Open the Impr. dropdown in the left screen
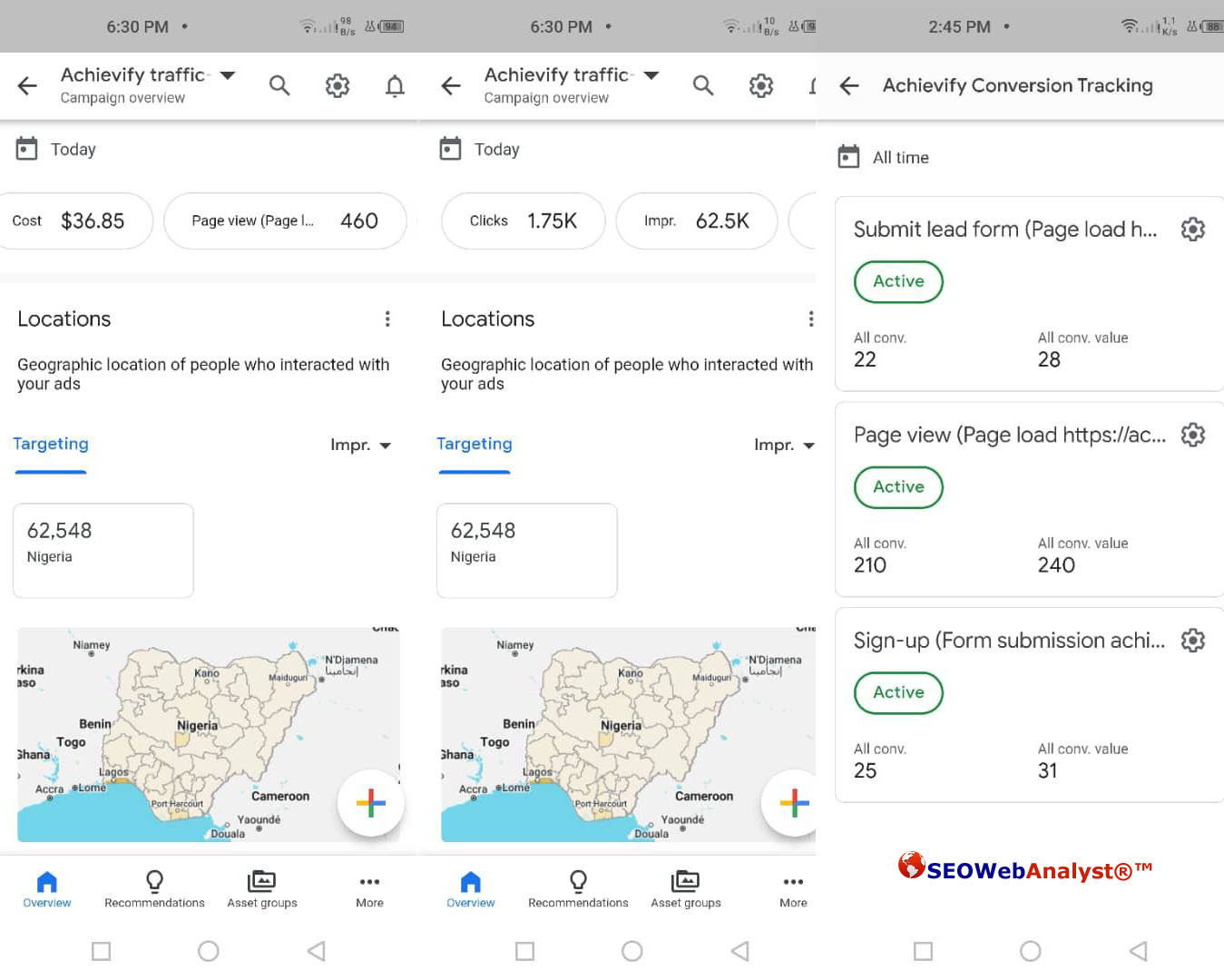Viewport: 1224px width, 980px height. (x=360, y=445)
